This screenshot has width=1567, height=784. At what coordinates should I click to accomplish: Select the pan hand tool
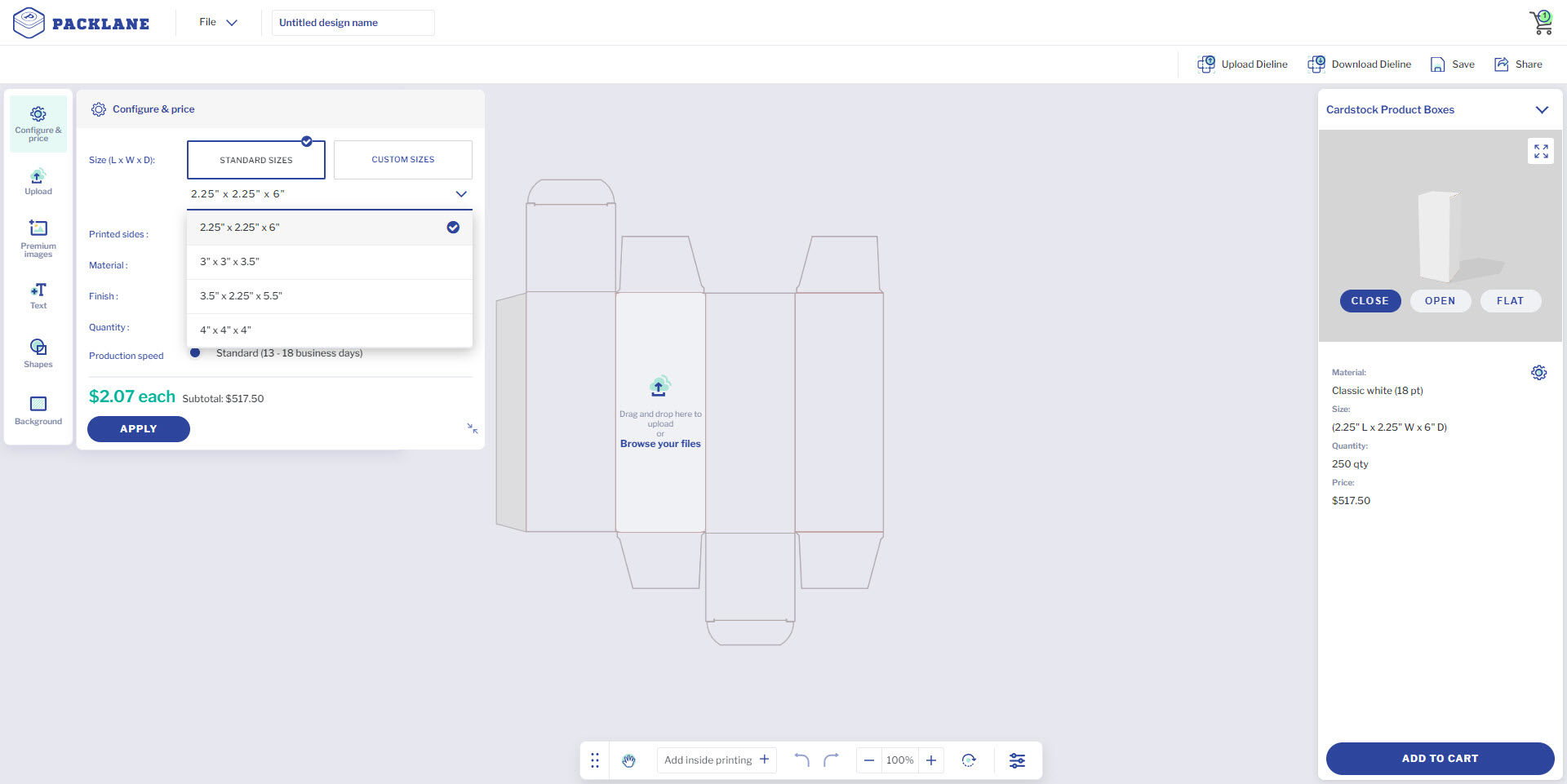tap(628, 760)
